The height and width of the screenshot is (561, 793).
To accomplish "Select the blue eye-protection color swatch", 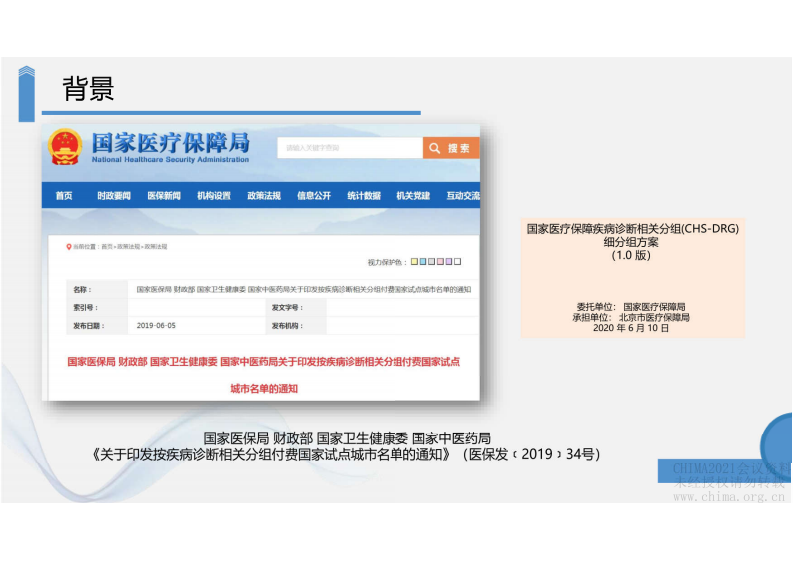I will [423, 262].
